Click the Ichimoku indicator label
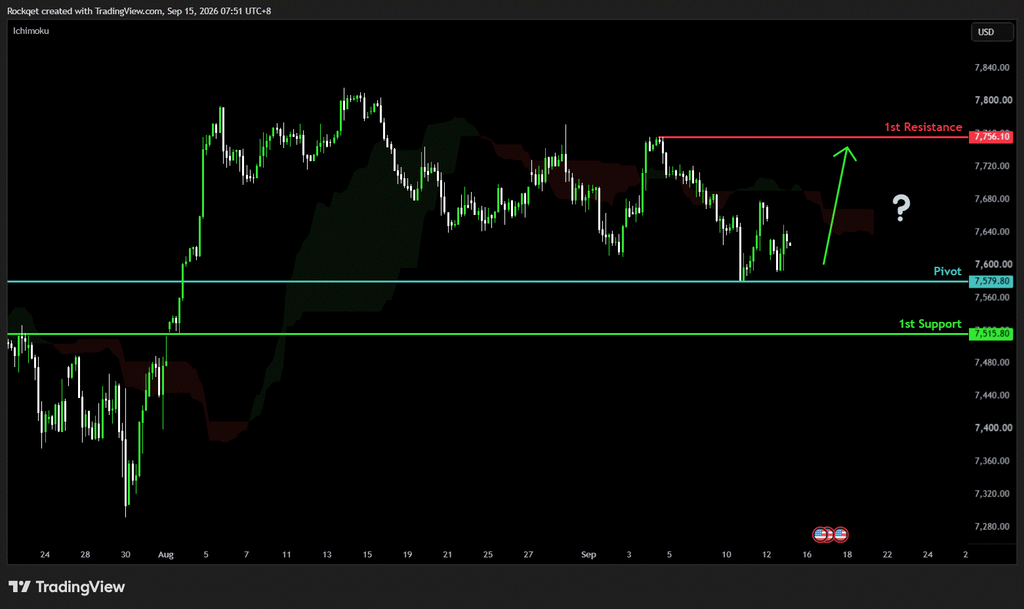The height and width of the screenshot is (609, 1024). pyautogui.click(x=31, y=31)
